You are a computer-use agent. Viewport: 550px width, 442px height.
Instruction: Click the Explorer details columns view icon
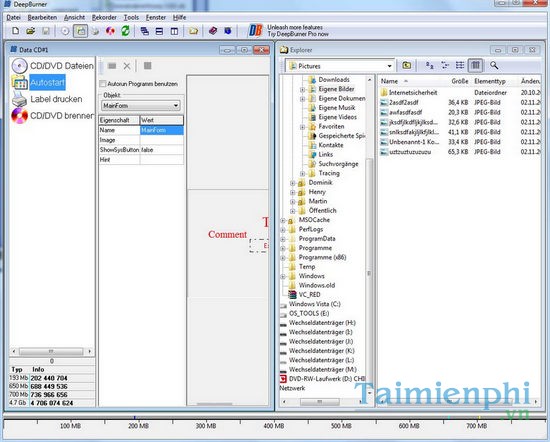point(475,65)
